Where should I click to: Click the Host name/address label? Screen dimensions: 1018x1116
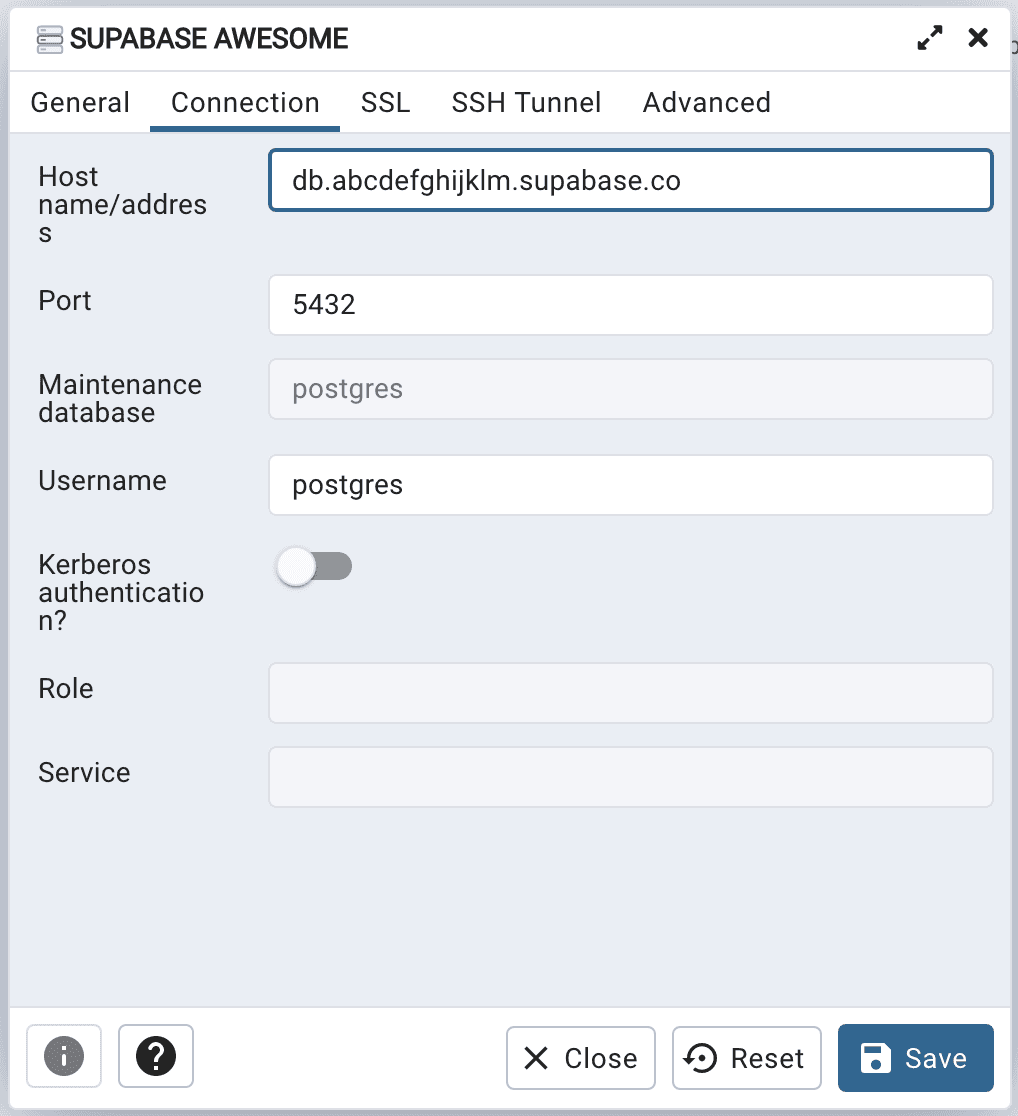122,204
